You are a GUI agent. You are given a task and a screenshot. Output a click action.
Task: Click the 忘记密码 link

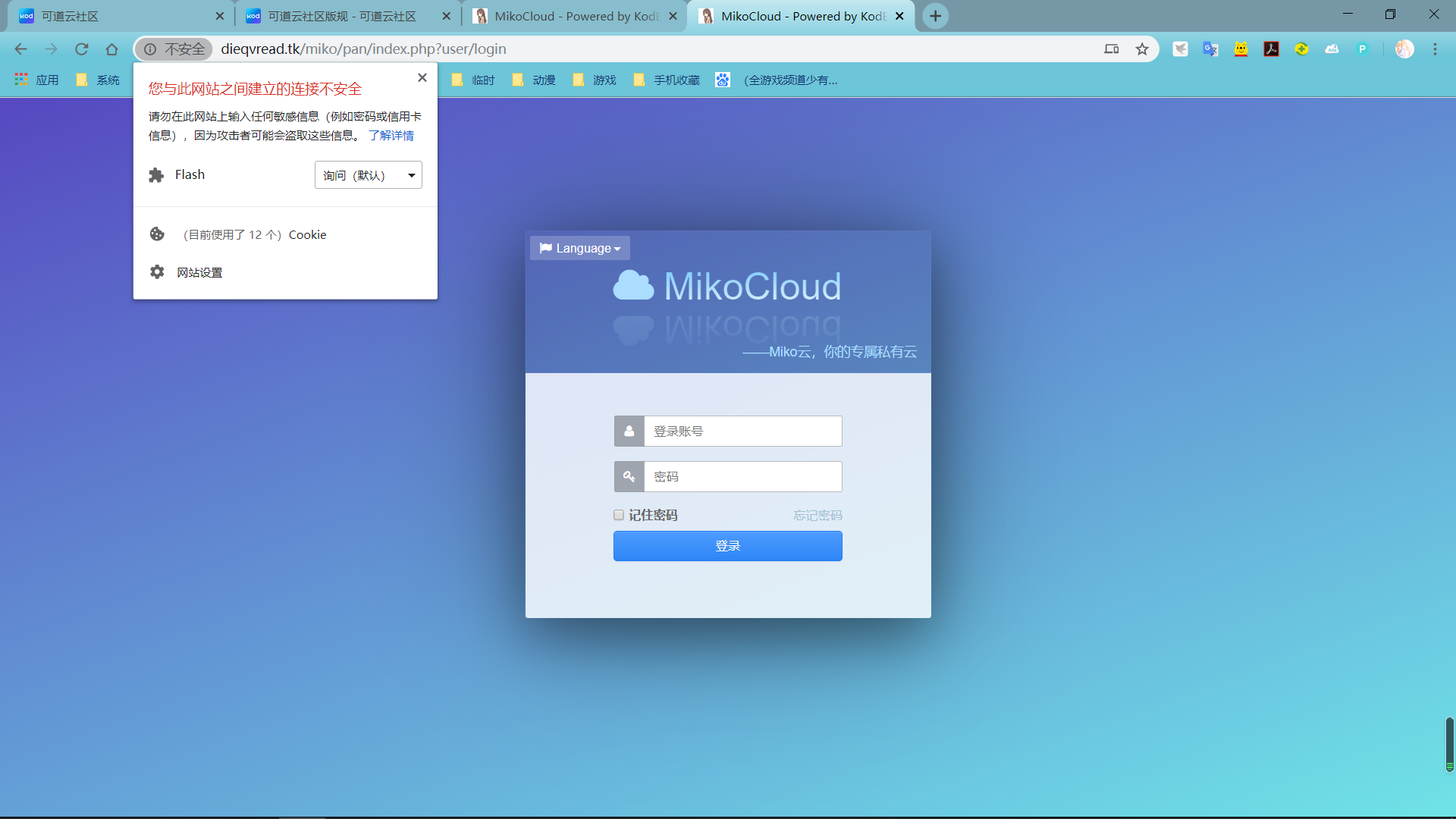click(817, 516)
